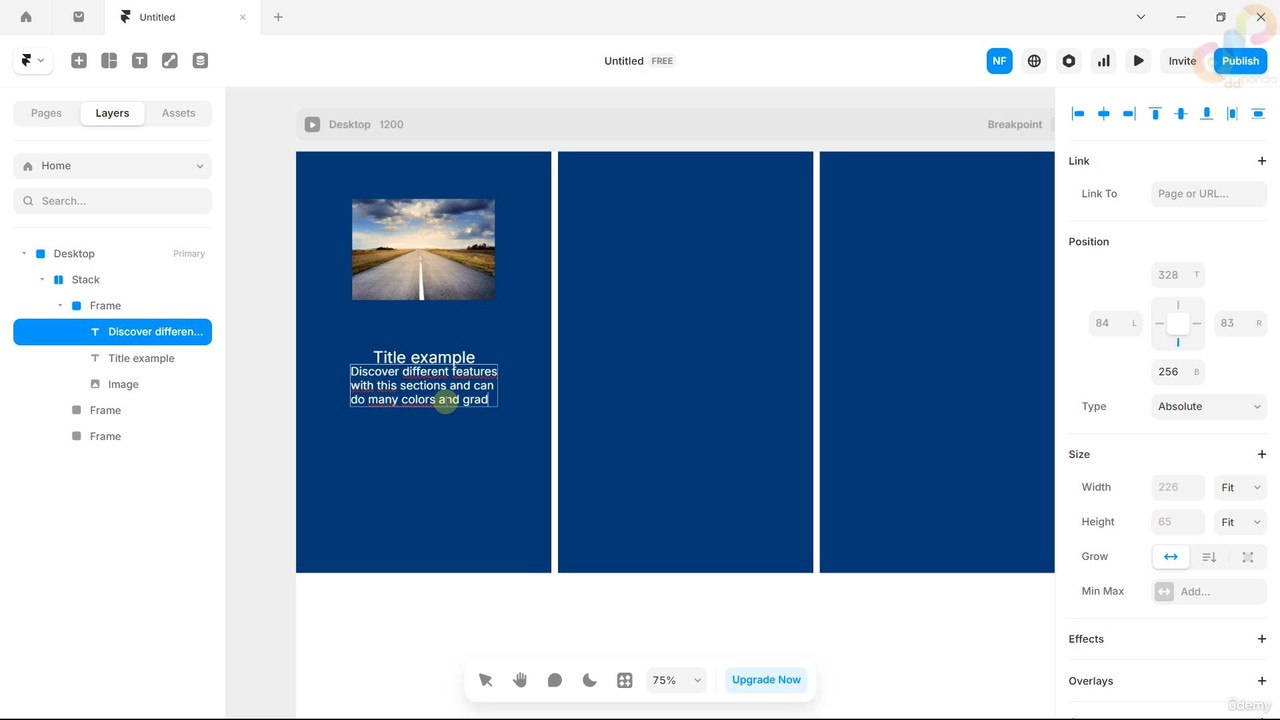Select the comment bubble tool
1280x720 pixels.
click(555, 680)
